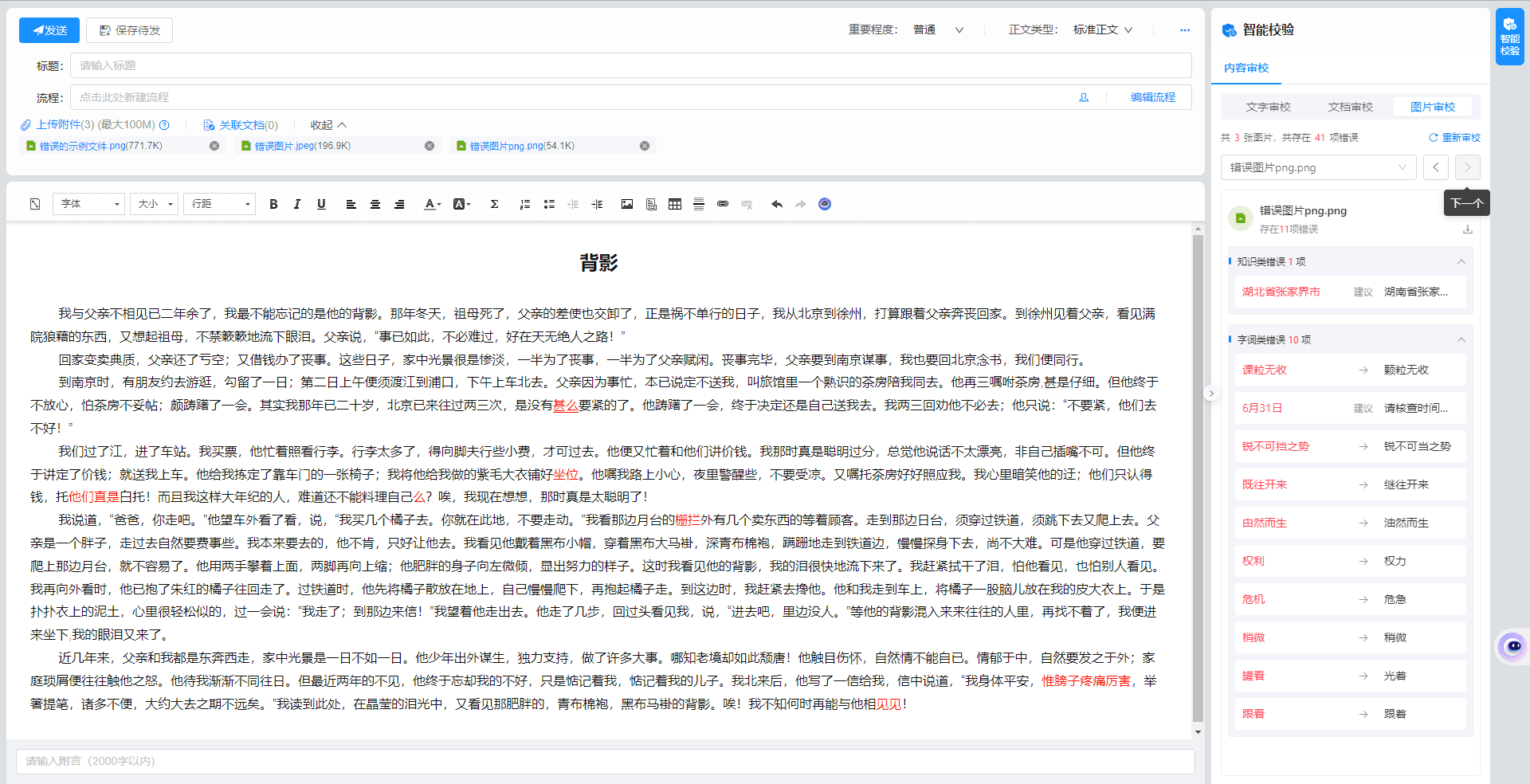Open the 行距 line spacing dropdown
This screenshot has height=784, width=1530.
(x=219, y=204)
